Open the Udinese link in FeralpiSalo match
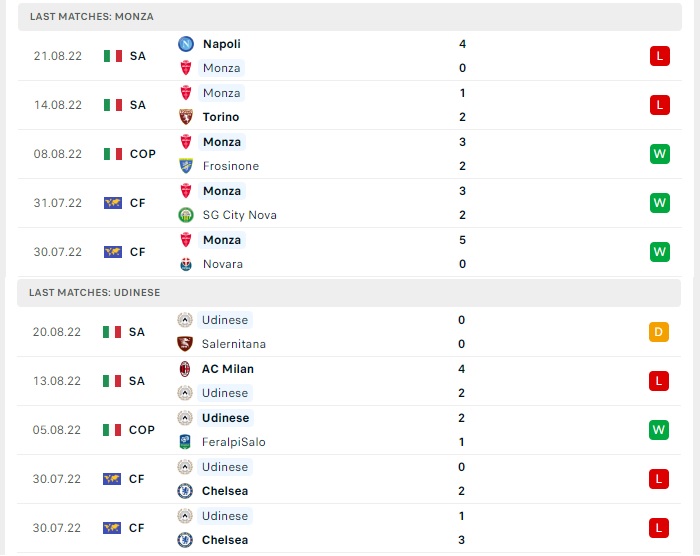700x556 pixels. (x=225, y=418)
